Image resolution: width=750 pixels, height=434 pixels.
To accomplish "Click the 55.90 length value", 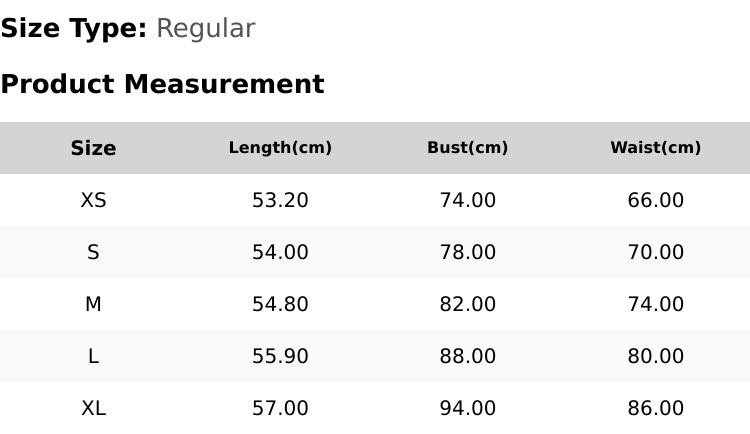I will pyautogui.click(x=280, y=356).
